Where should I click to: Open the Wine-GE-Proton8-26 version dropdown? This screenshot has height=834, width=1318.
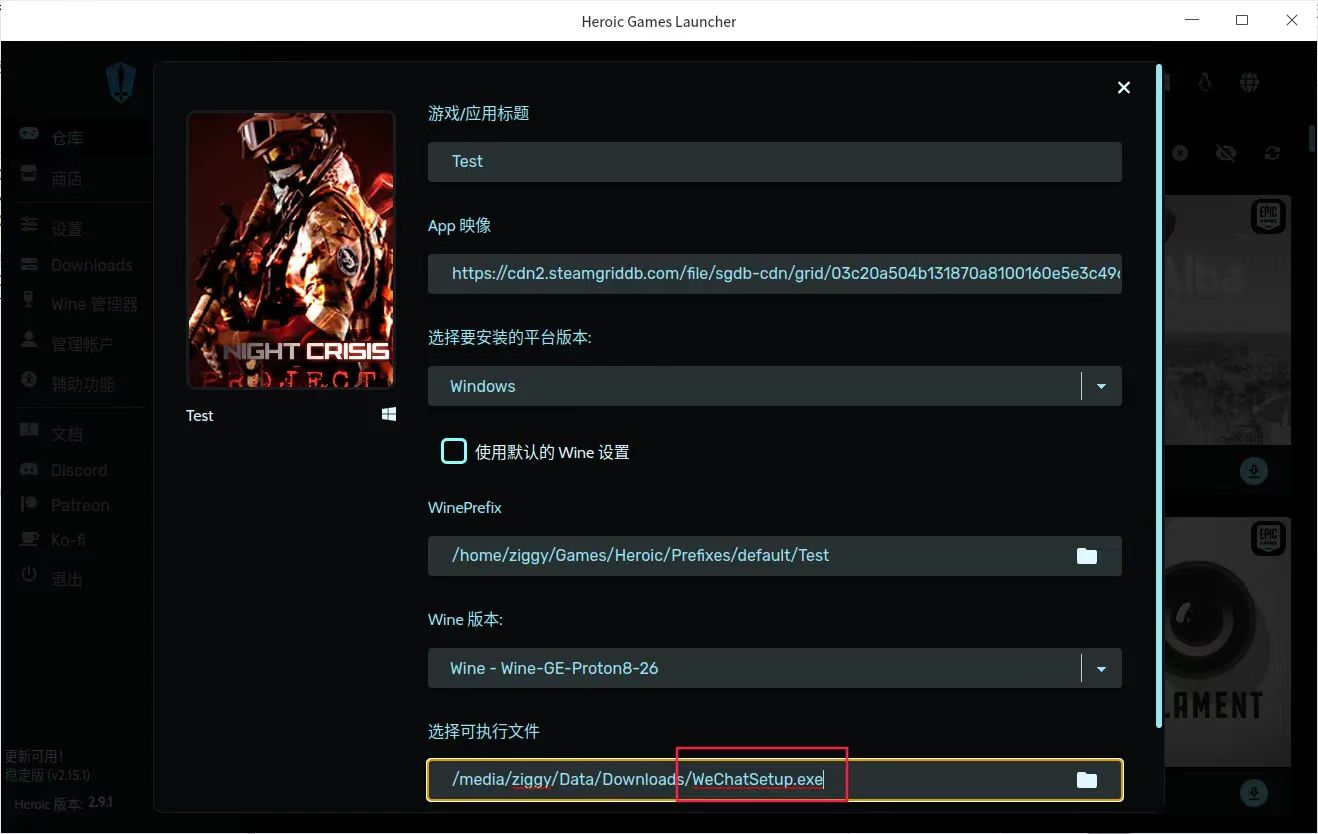coord(774,668)
